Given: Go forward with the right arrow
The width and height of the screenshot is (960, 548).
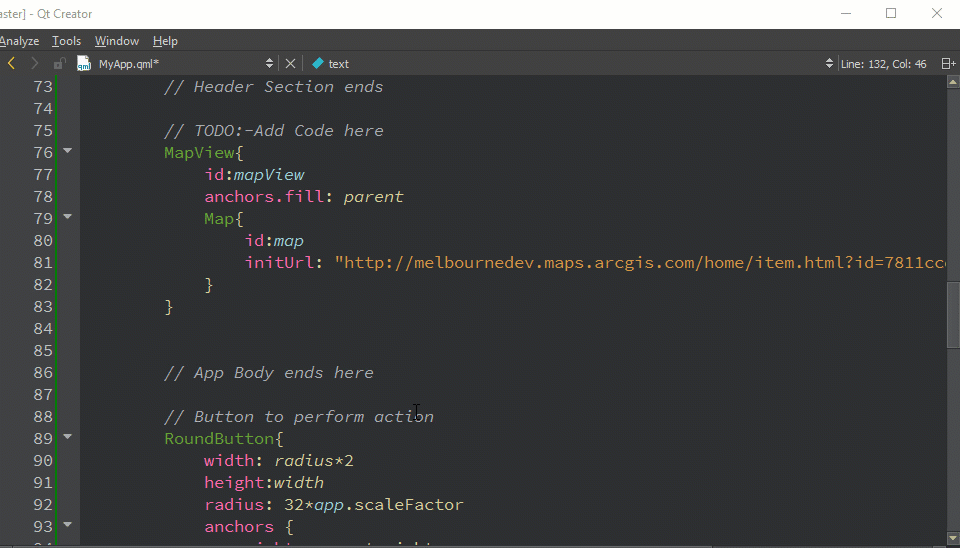Looking at the screenshot, I should [x=34, y=63].
